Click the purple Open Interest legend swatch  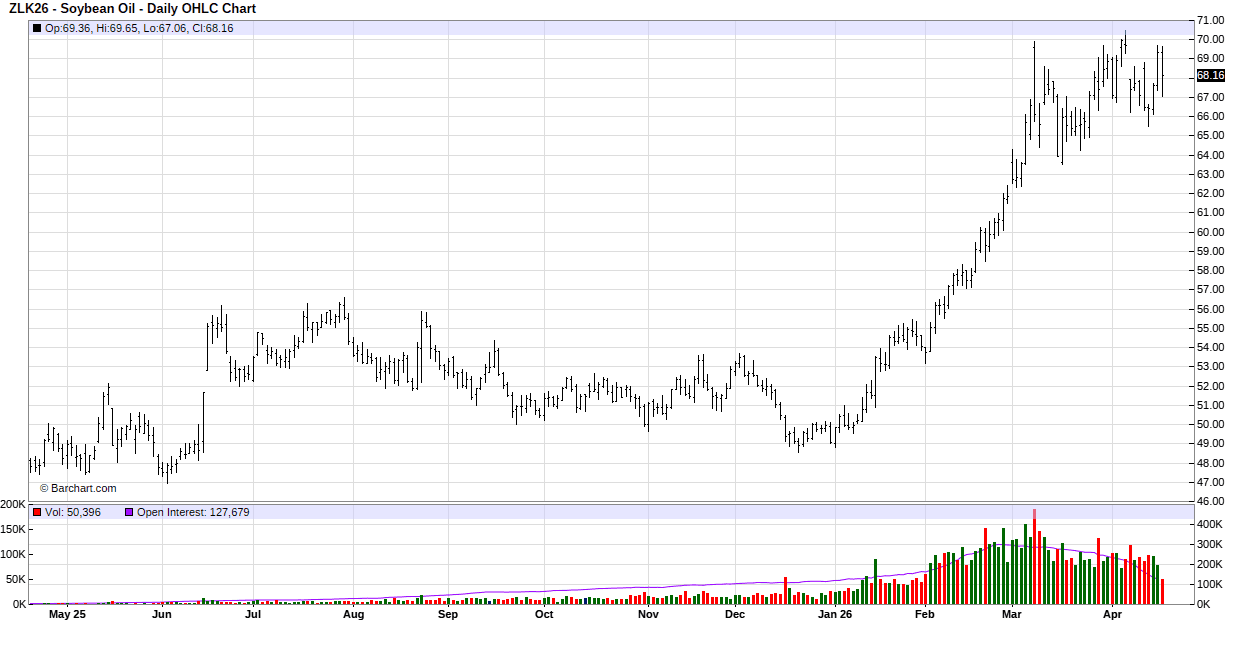[x=128, y=512]
